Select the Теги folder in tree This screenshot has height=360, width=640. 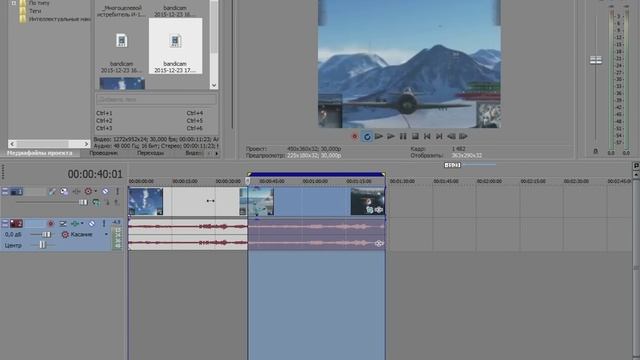pyautogui.click(x=35, y=11)
